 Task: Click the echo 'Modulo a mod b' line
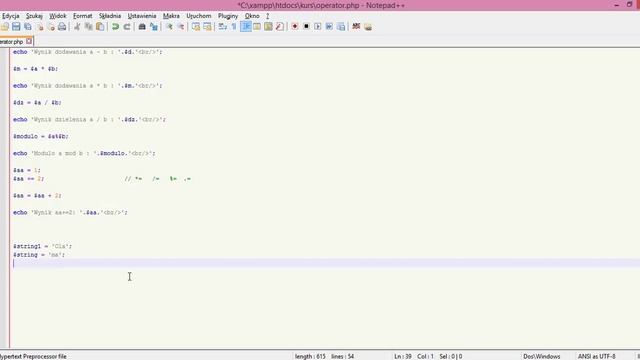[x=84, y=153]
